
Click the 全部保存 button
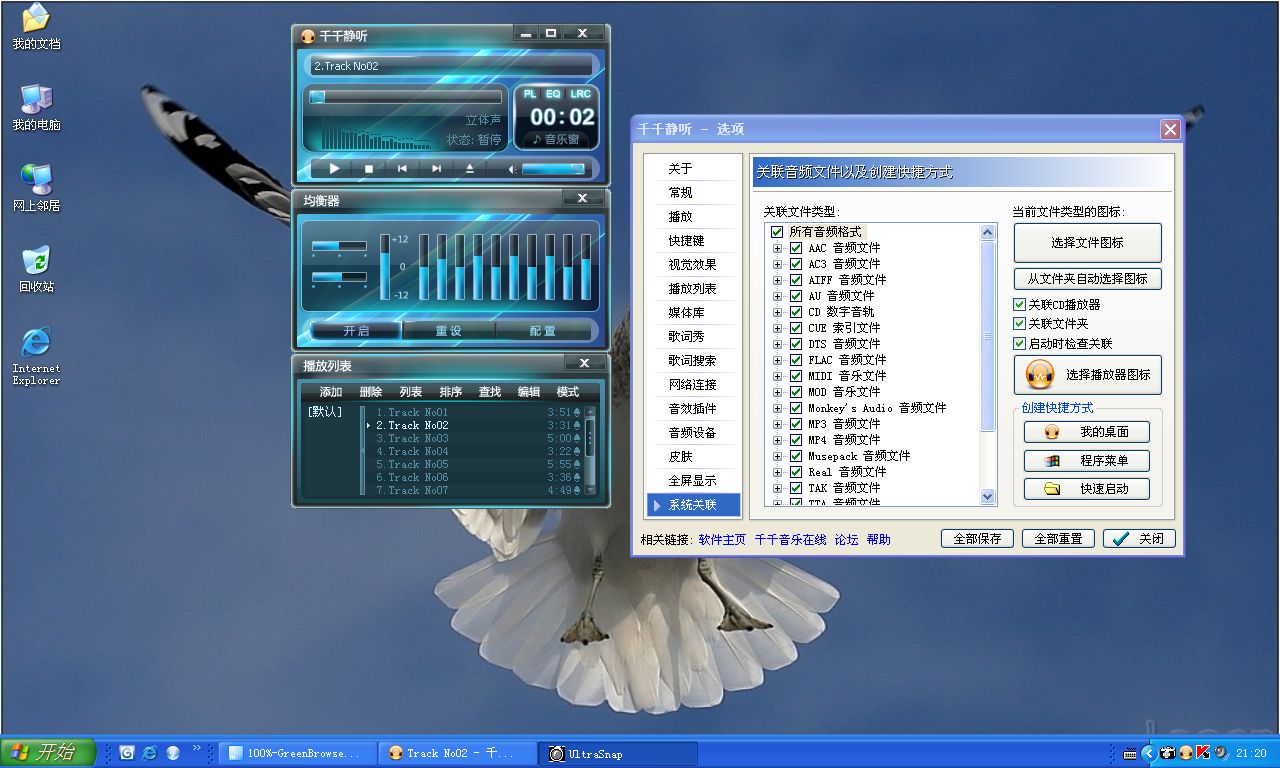coord(977,539)
